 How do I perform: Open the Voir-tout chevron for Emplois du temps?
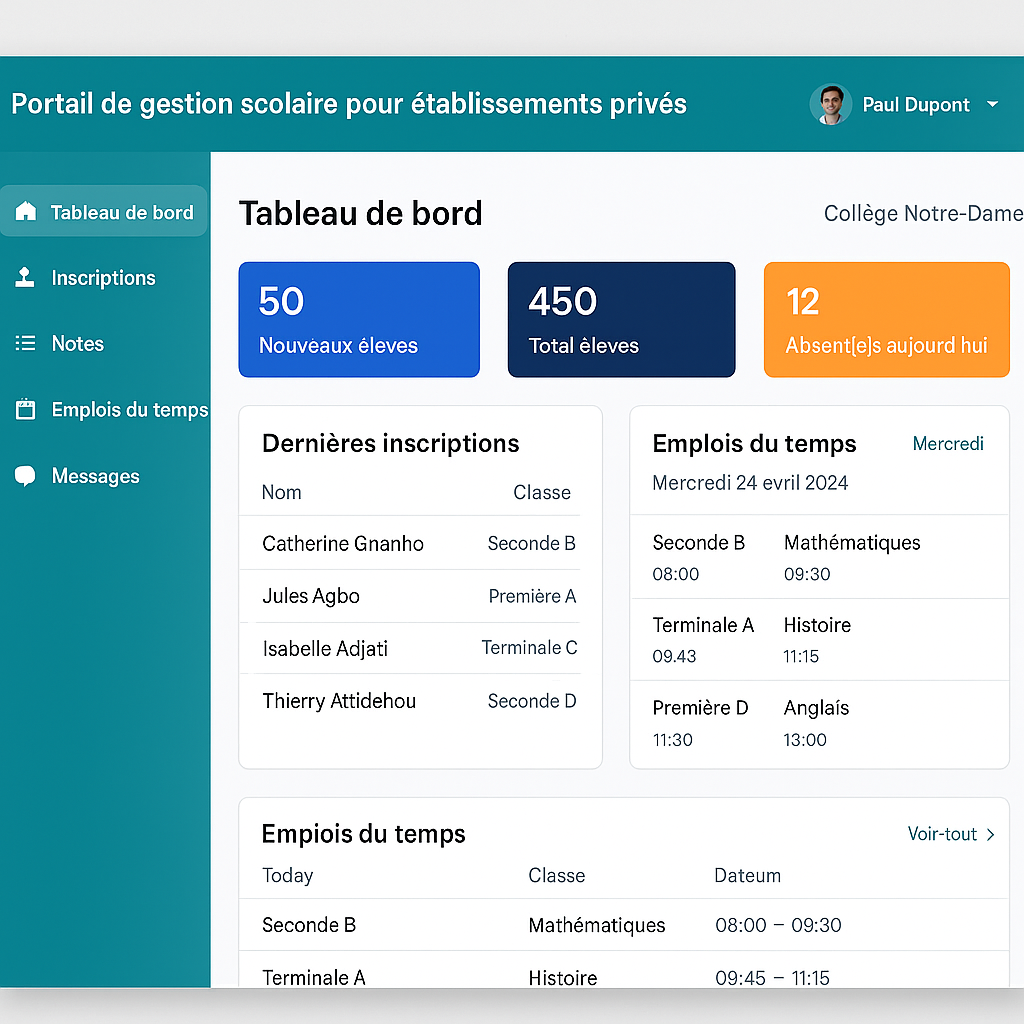[988, 833]
